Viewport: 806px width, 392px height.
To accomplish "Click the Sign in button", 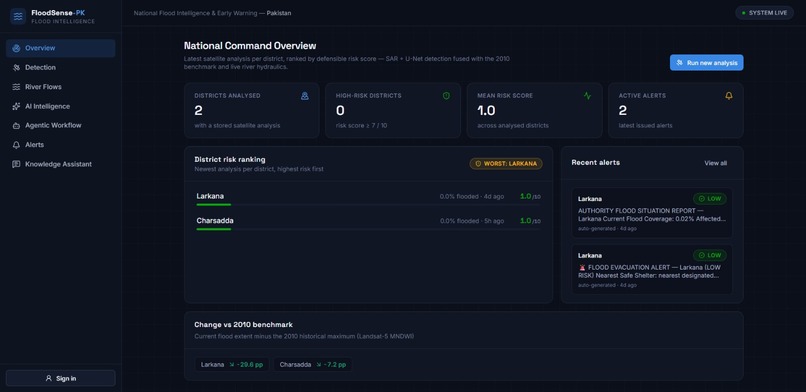I will (61, 379).
